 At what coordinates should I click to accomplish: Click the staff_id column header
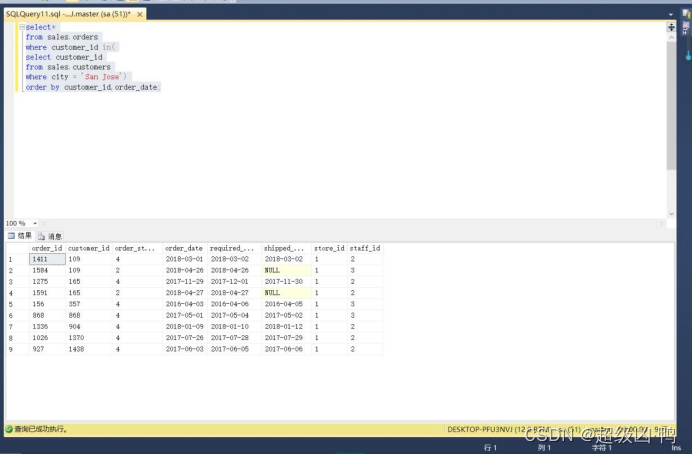click(365, 248)
